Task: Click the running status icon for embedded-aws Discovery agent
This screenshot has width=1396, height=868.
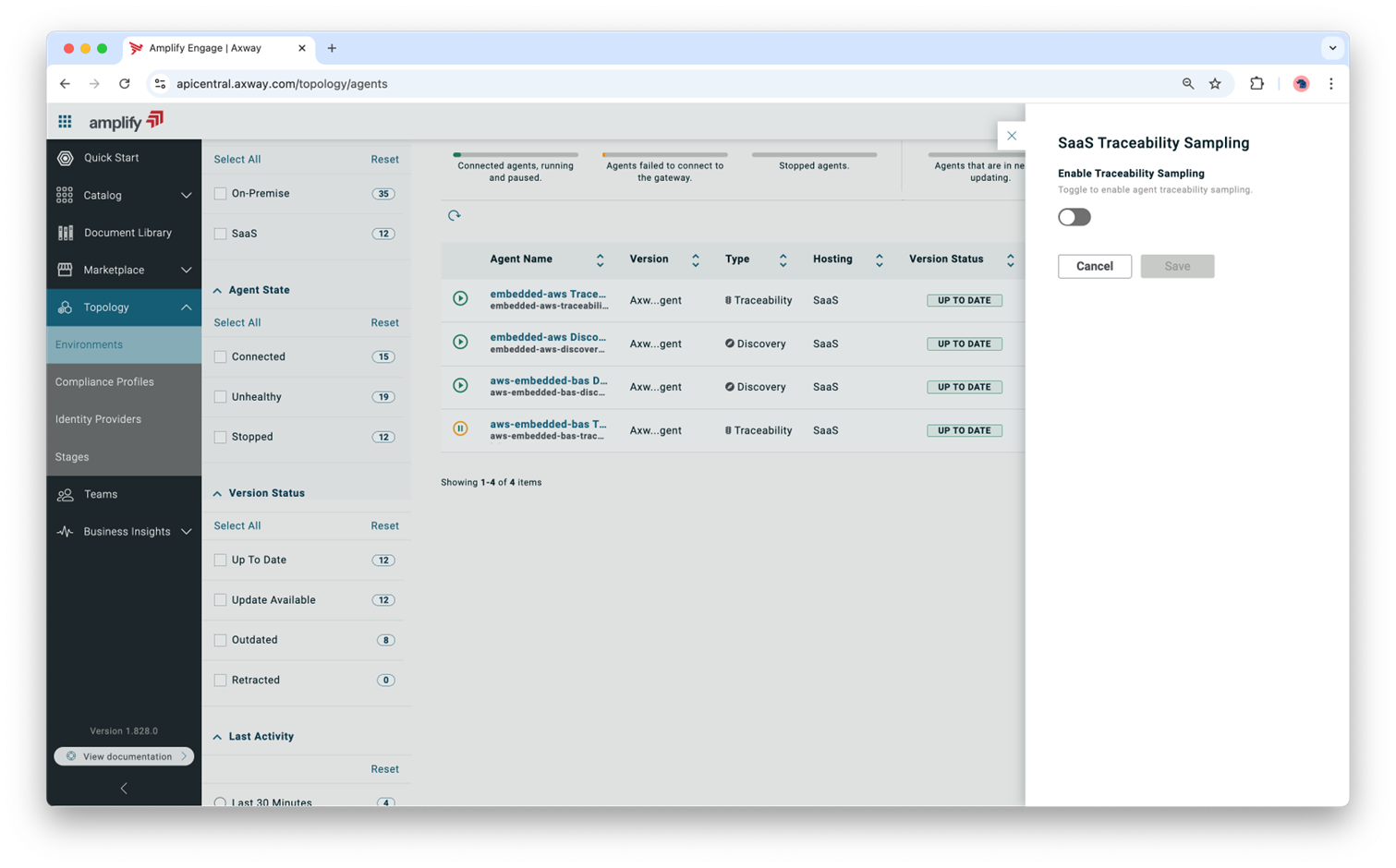Action: point(460,342)
